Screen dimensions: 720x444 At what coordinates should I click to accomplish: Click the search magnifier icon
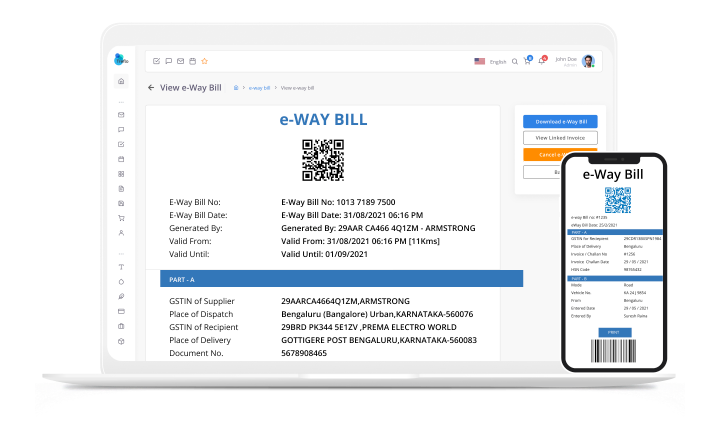click(x=515, y=62)
